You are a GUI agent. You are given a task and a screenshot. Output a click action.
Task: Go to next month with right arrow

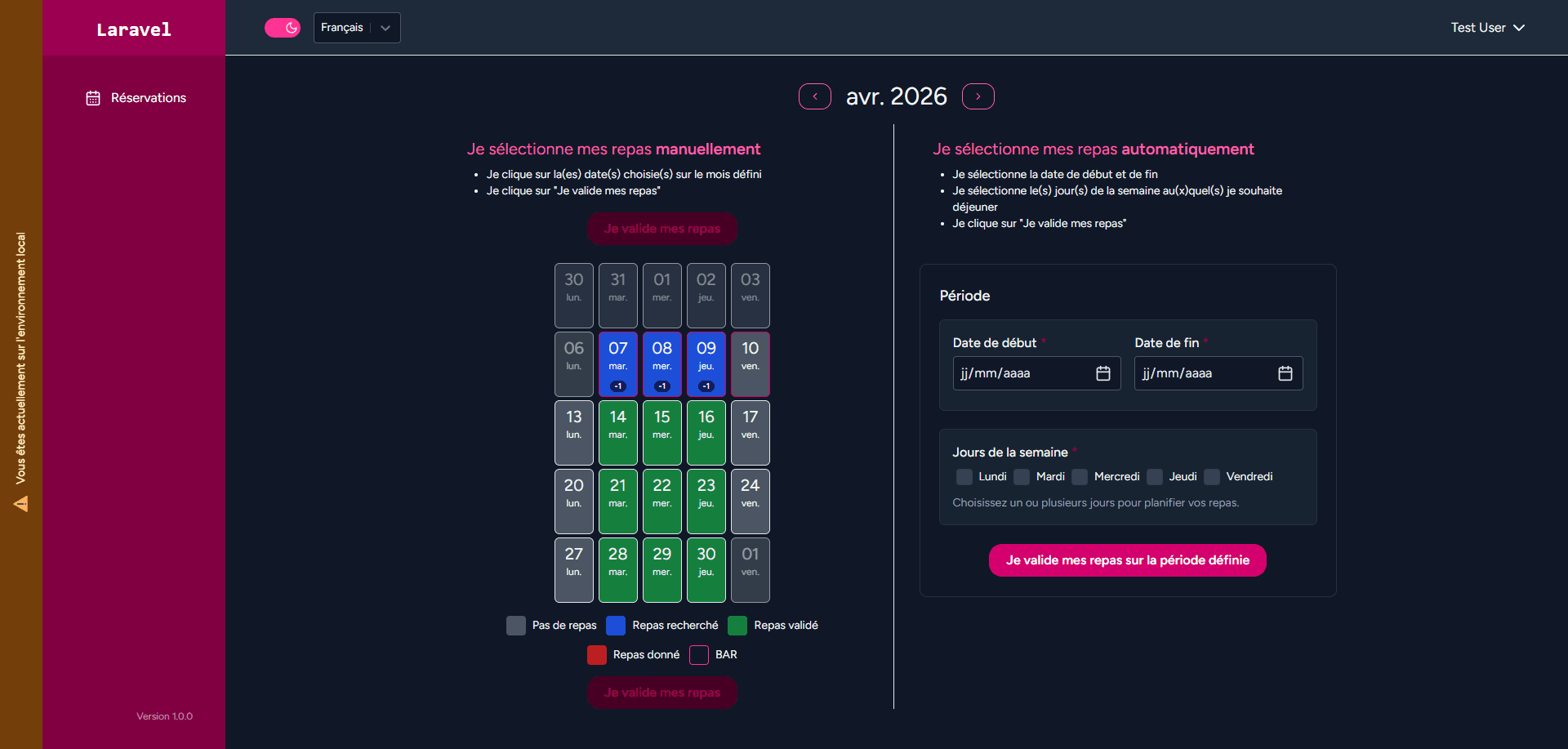[x=978, y=96]
